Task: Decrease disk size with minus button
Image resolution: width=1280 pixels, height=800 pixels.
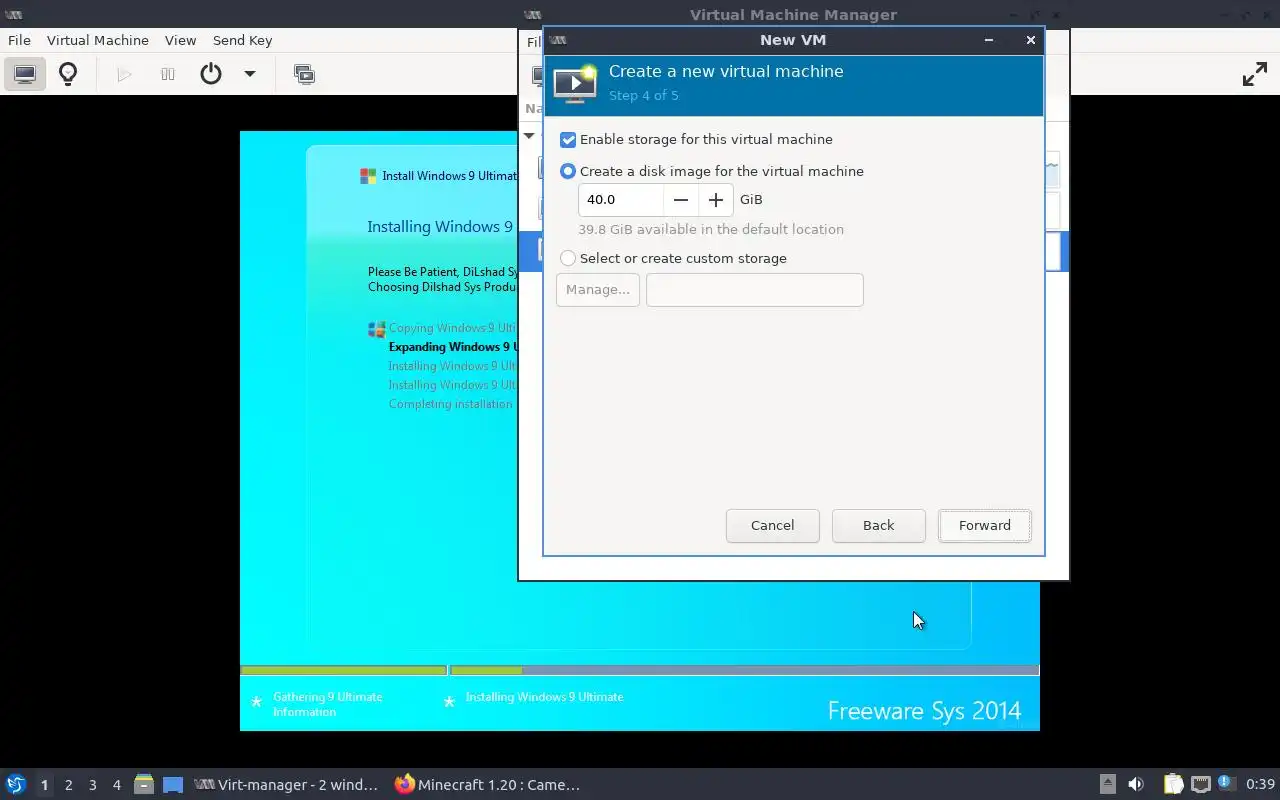Action: pyautogui.click(x=681, y=200)
